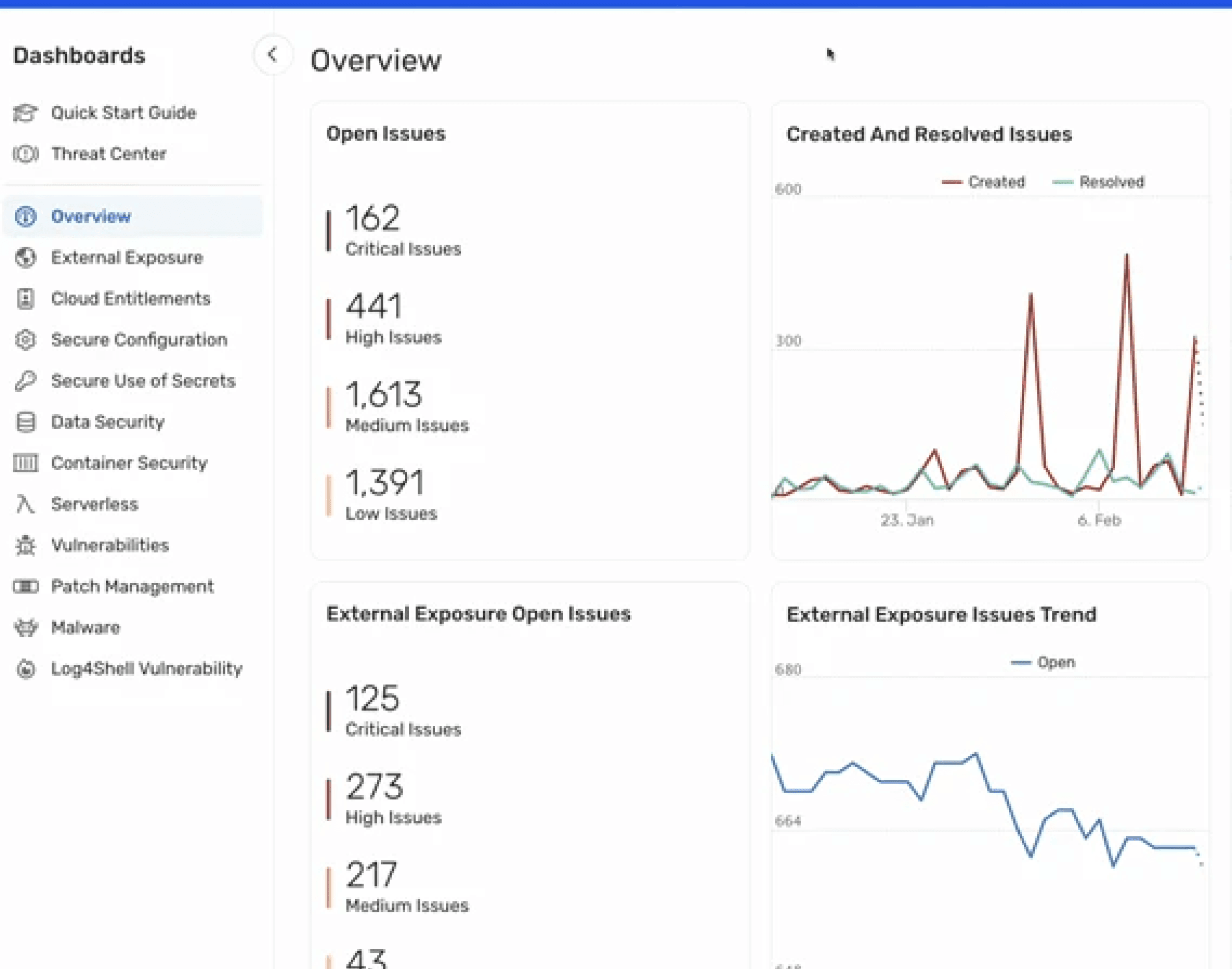Viewport: 1232px width, 969px height.
Task: Click the Vulnerabilities bug icon
Action: (x=26, y=545)
